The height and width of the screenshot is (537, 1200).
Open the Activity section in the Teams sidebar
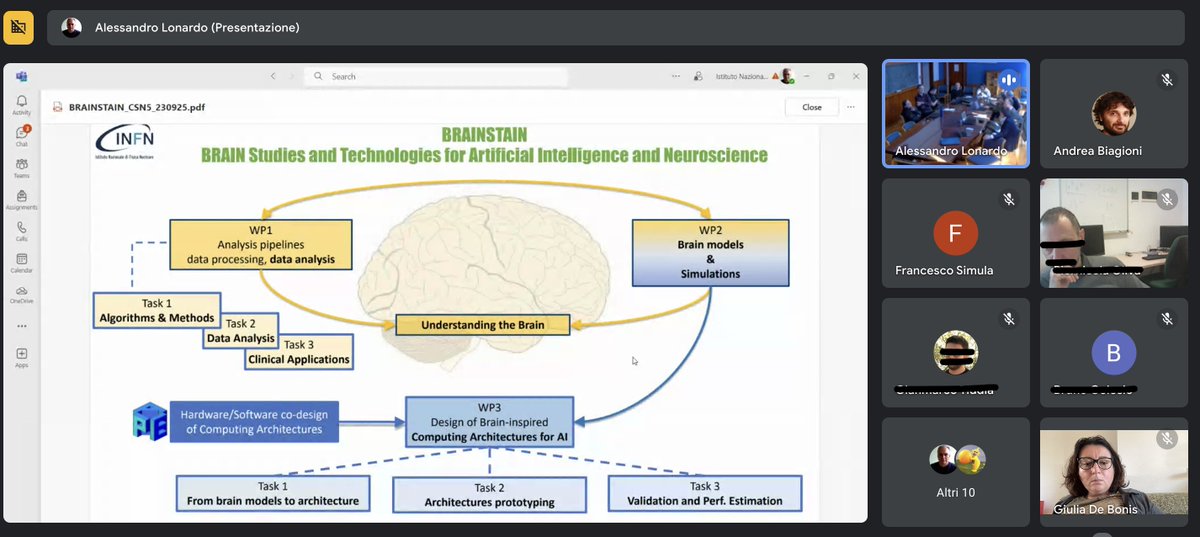tap(22, 105)
